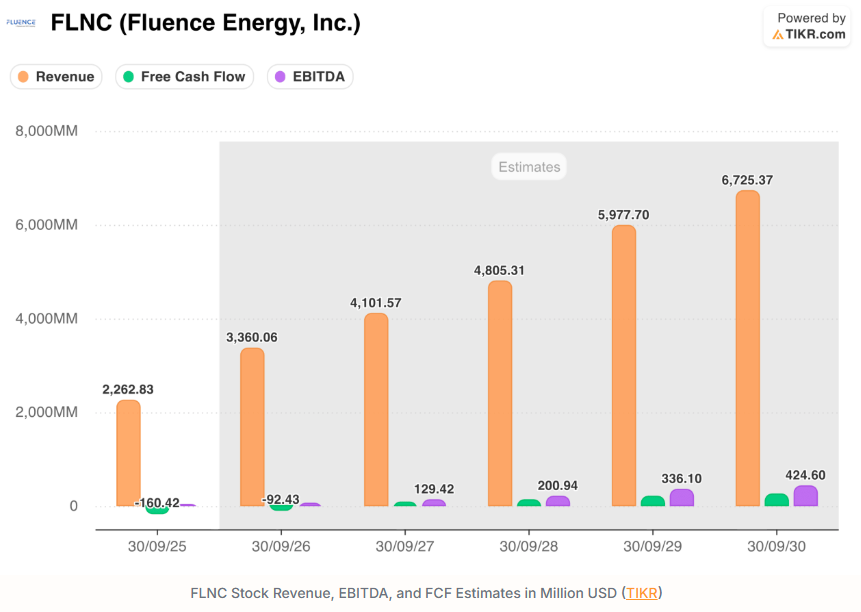The width and height of the screenshot is (861, 612).
Task: Click the TIKR logo triangle icon
Action: tap(778, 35)
